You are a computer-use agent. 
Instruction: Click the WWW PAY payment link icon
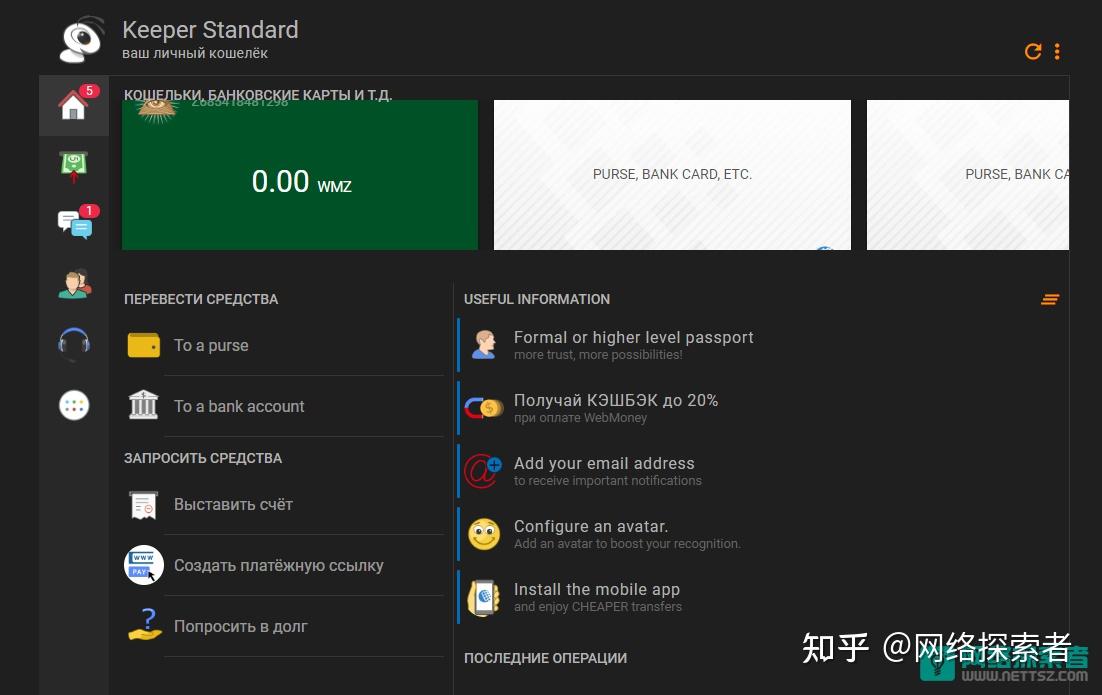143,565
